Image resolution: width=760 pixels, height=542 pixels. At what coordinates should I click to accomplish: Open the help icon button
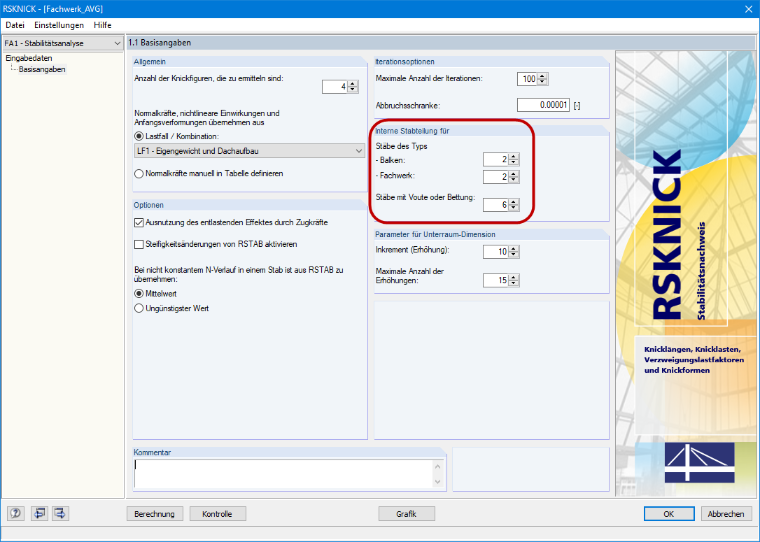point(16,513)
